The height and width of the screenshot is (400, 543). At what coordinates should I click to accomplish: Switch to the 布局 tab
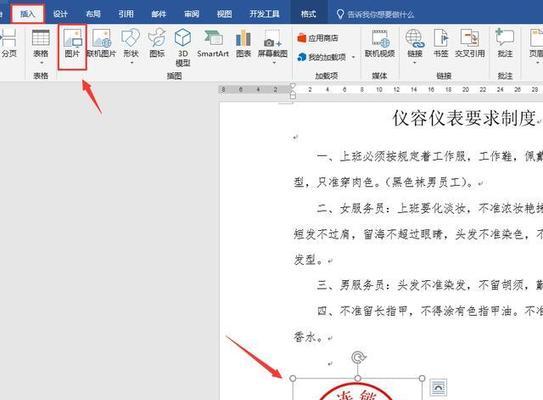pyautogui.click(x=93, y=14)
